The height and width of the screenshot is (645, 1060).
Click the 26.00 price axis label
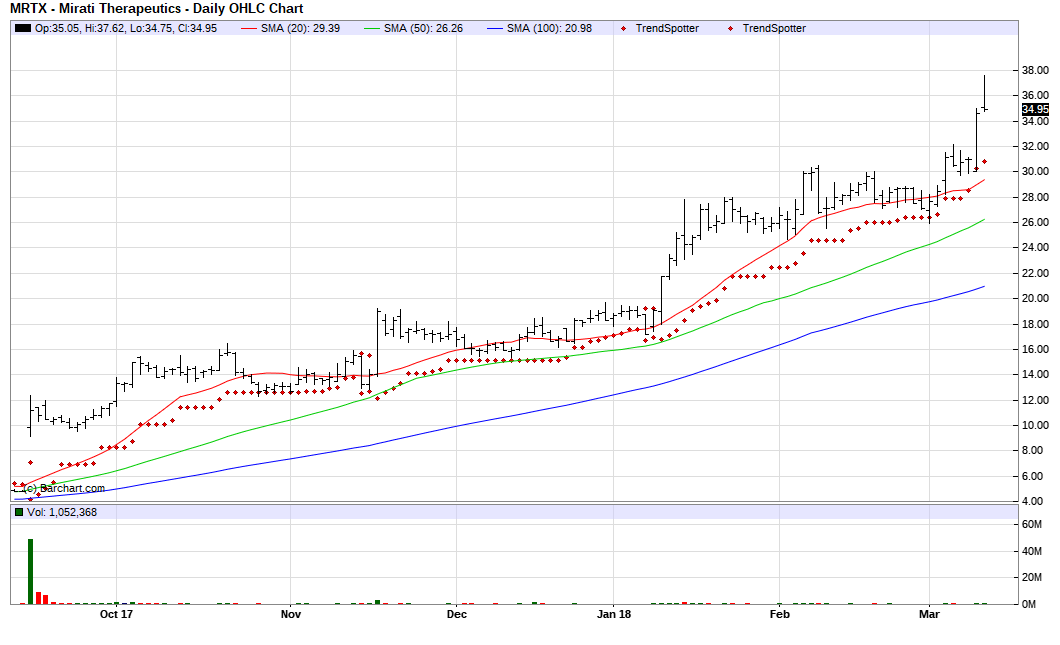click(x=1035, y=222)
